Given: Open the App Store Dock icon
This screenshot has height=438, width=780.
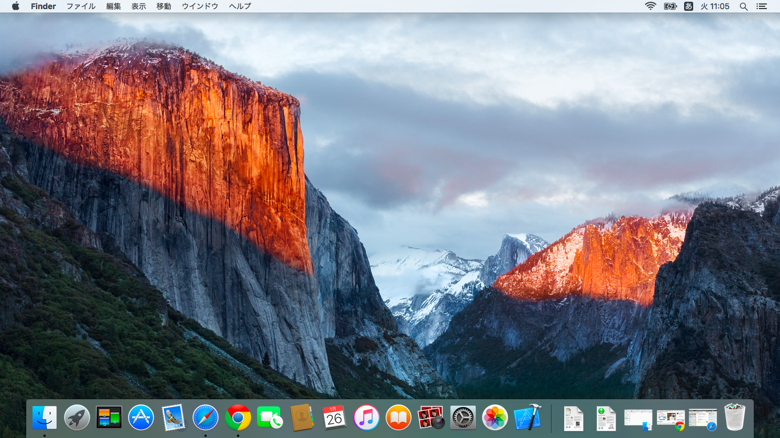Looking at the screenshot, I should 141,417.
